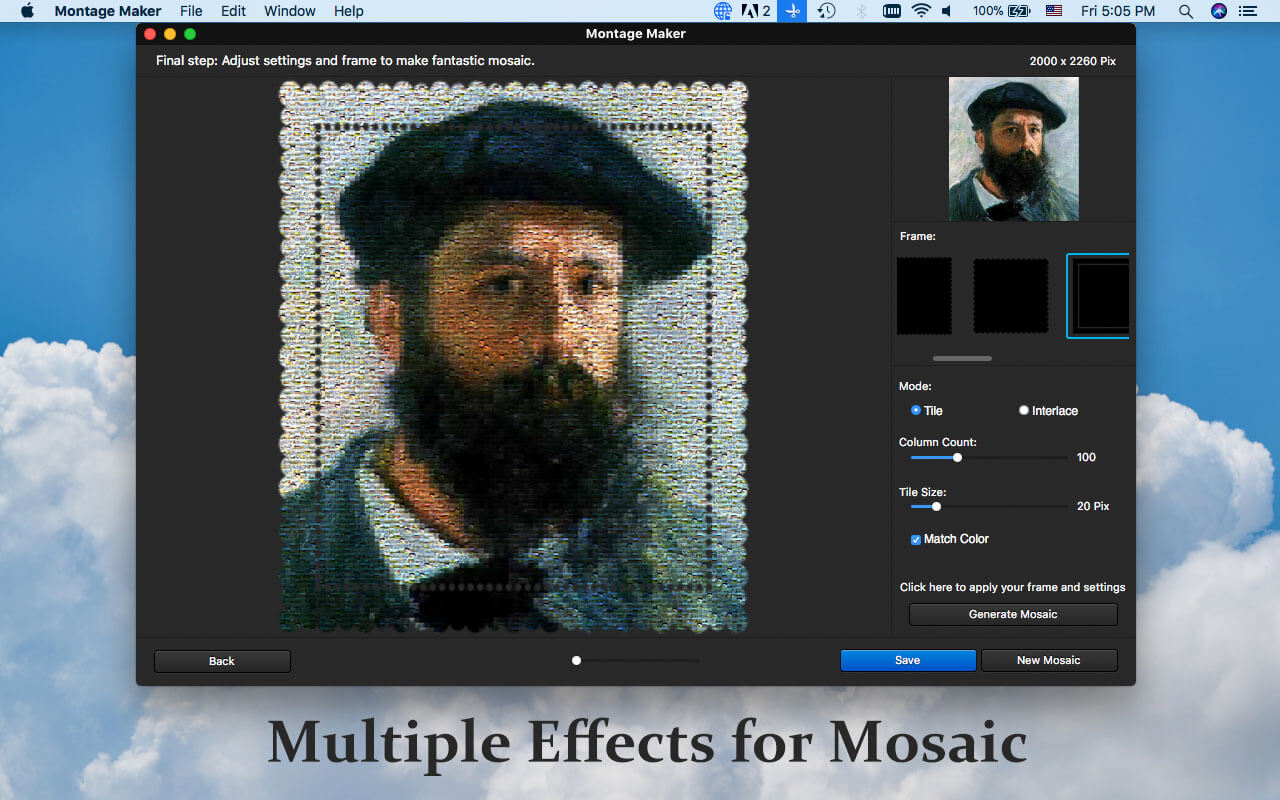Switch mode to Interlace
Viewport: 1280px width, 800px height.
[1024, 410]
